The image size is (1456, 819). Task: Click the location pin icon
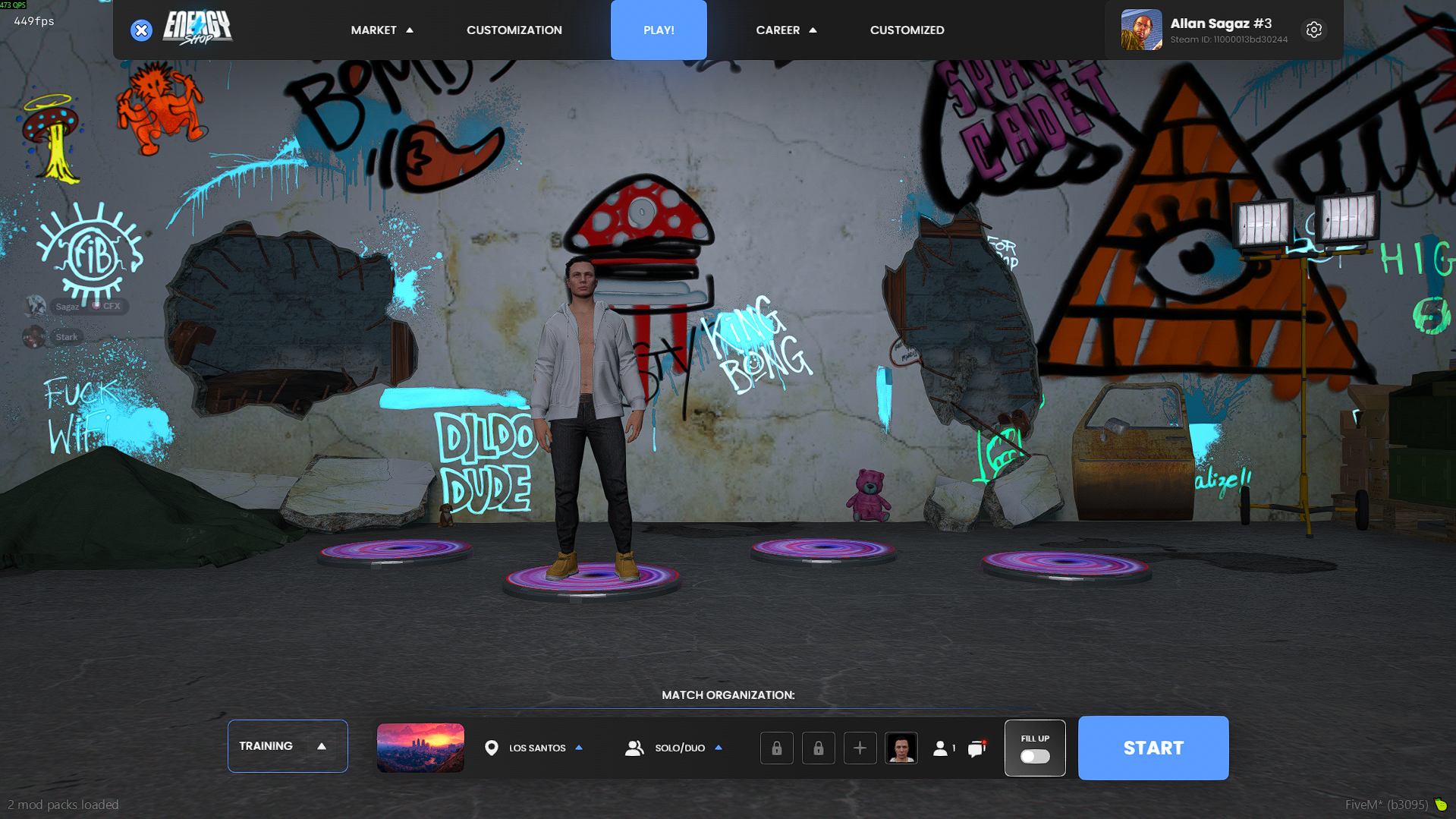click(492, 748)
